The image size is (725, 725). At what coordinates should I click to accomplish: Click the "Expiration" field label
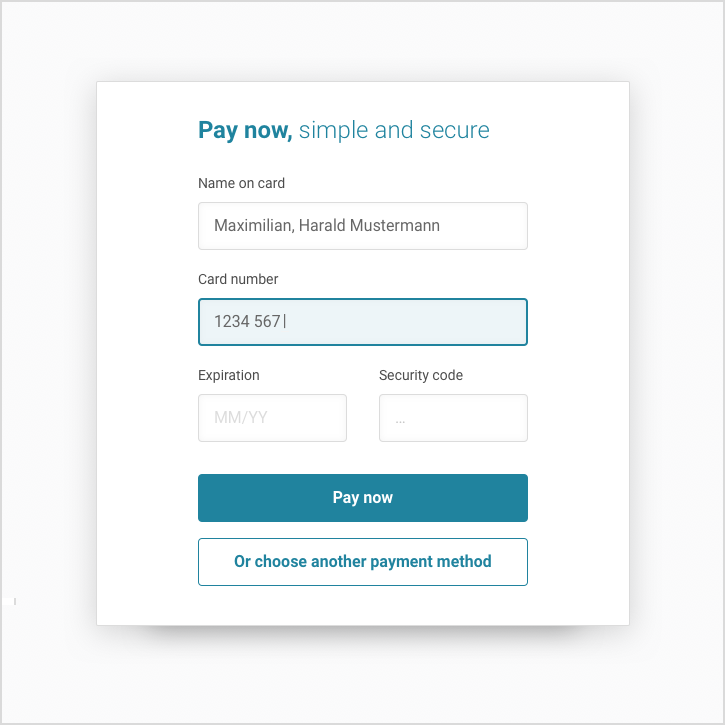[x=229, y=376]
